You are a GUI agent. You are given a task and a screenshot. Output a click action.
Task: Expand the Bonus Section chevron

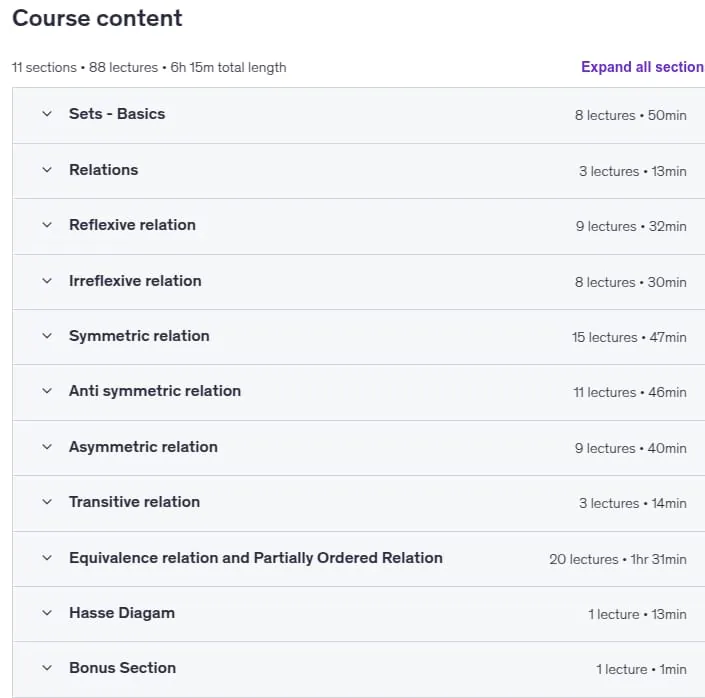pyautogui.click(x=47, y=668)
